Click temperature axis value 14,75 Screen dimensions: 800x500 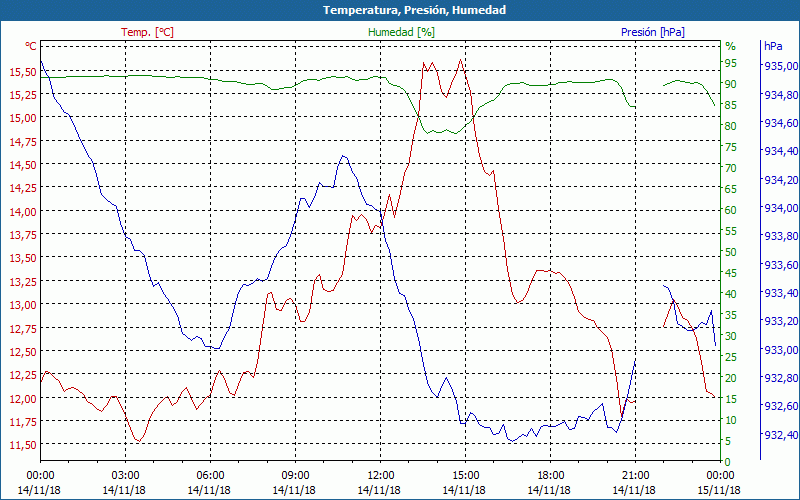pos(23,142)
